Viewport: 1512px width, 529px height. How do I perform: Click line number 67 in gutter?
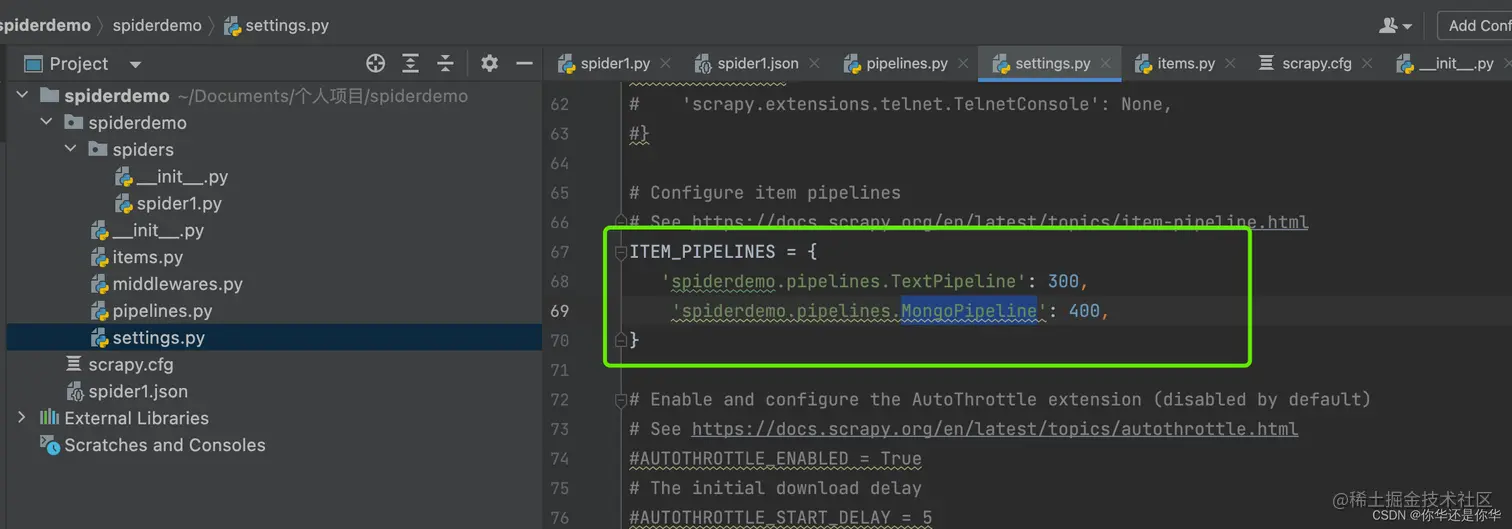pyautogui.click(x=559, y=252)
